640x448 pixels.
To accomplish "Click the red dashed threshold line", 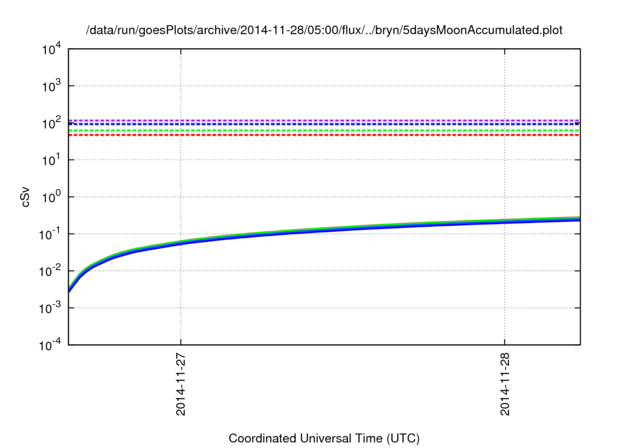I will (324, 135).
